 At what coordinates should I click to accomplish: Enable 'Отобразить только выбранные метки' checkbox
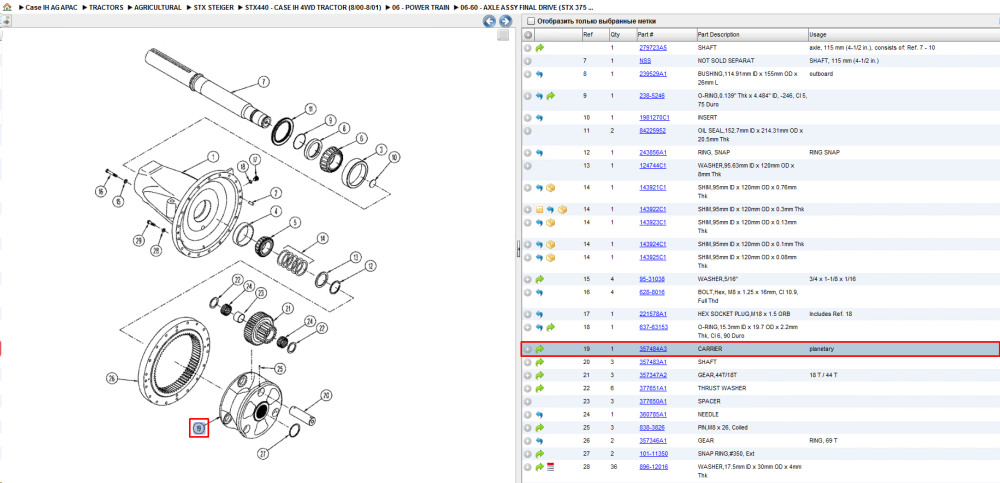click(x=531, y=21)
